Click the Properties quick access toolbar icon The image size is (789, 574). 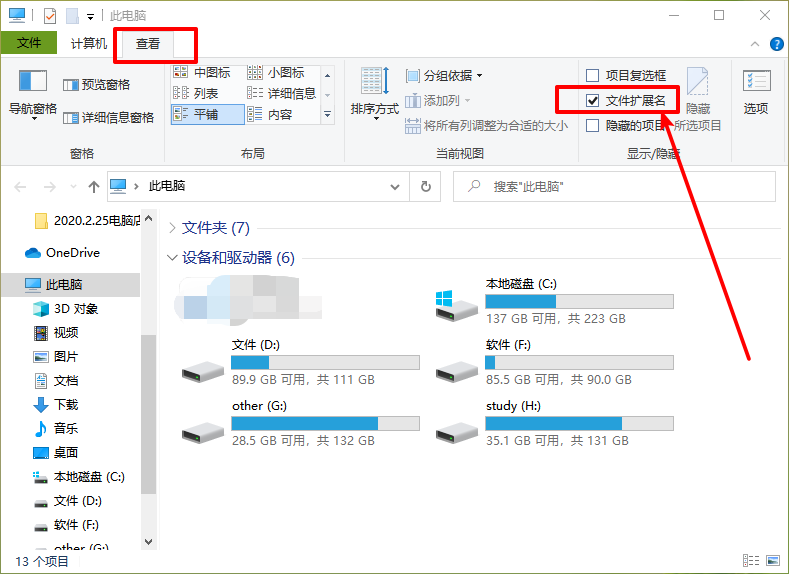pos(50,16)
